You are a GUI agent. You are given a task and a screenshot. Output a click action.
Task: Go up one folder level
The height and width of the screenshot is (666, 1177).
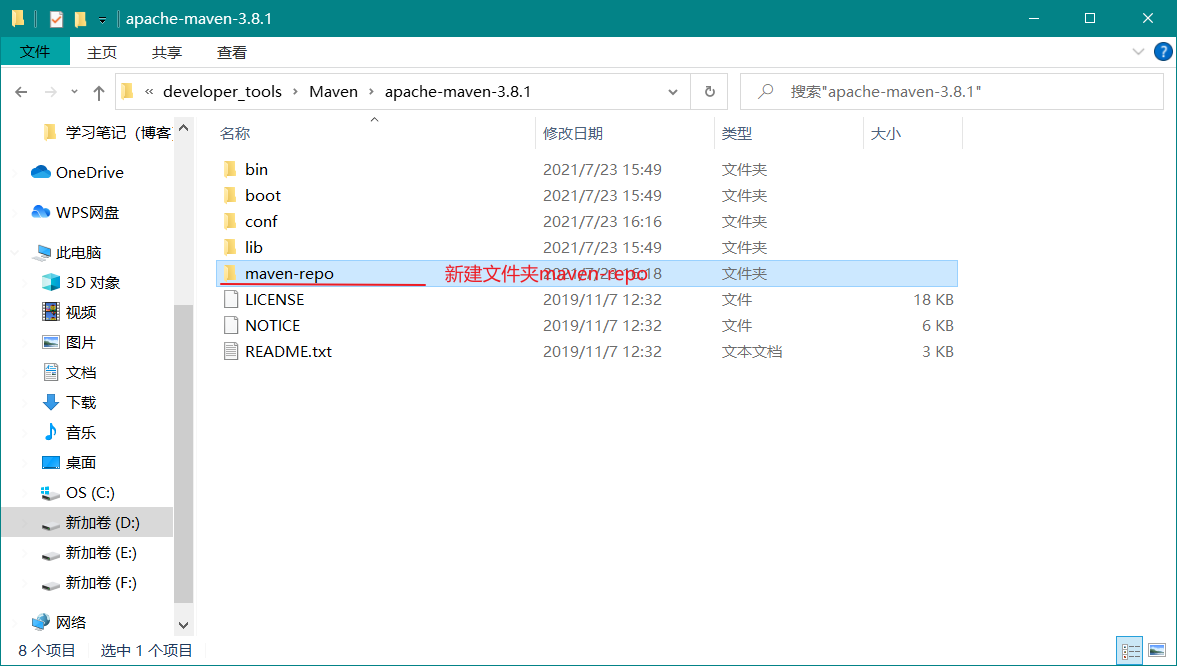(x=98, y=92)
